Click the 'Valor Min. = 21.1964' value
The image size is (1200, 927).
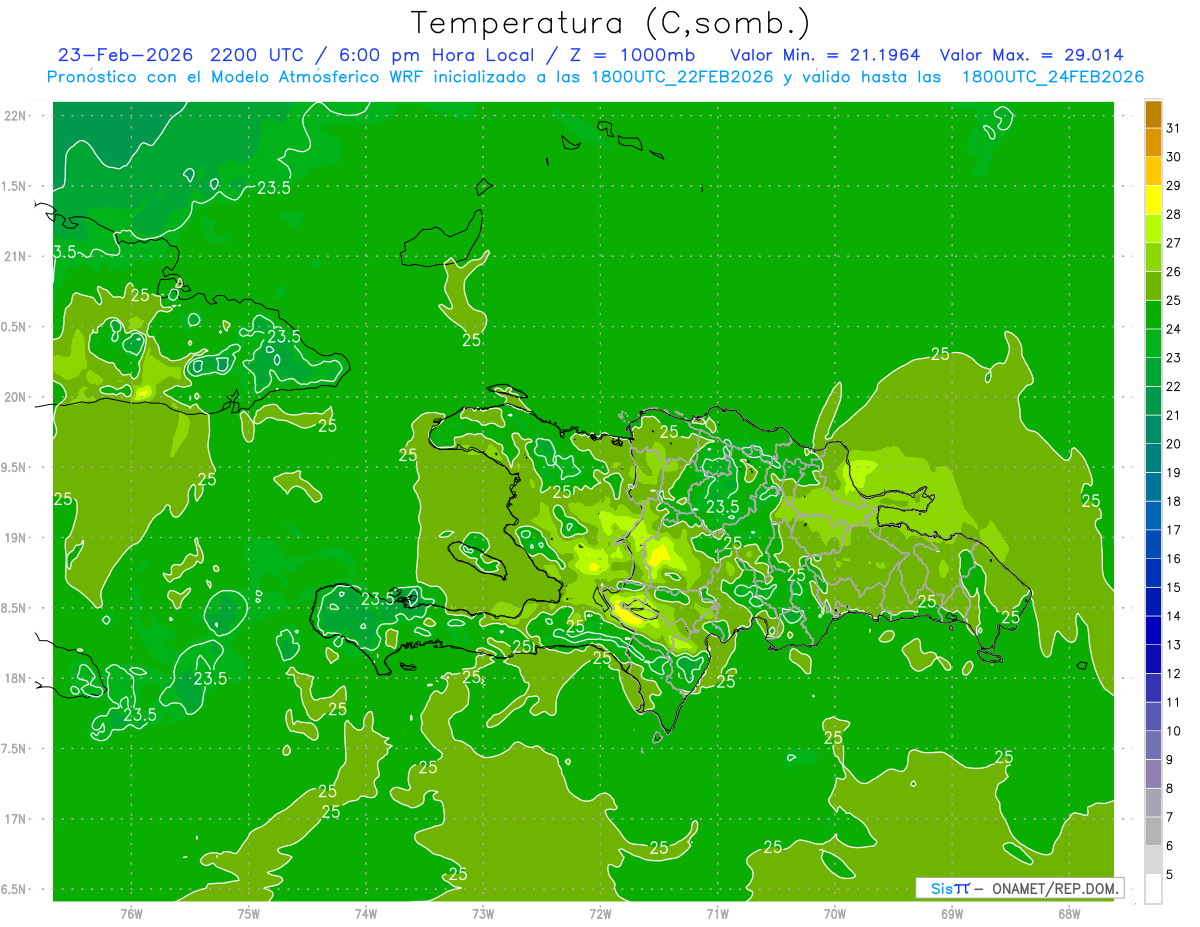point(825,55)
